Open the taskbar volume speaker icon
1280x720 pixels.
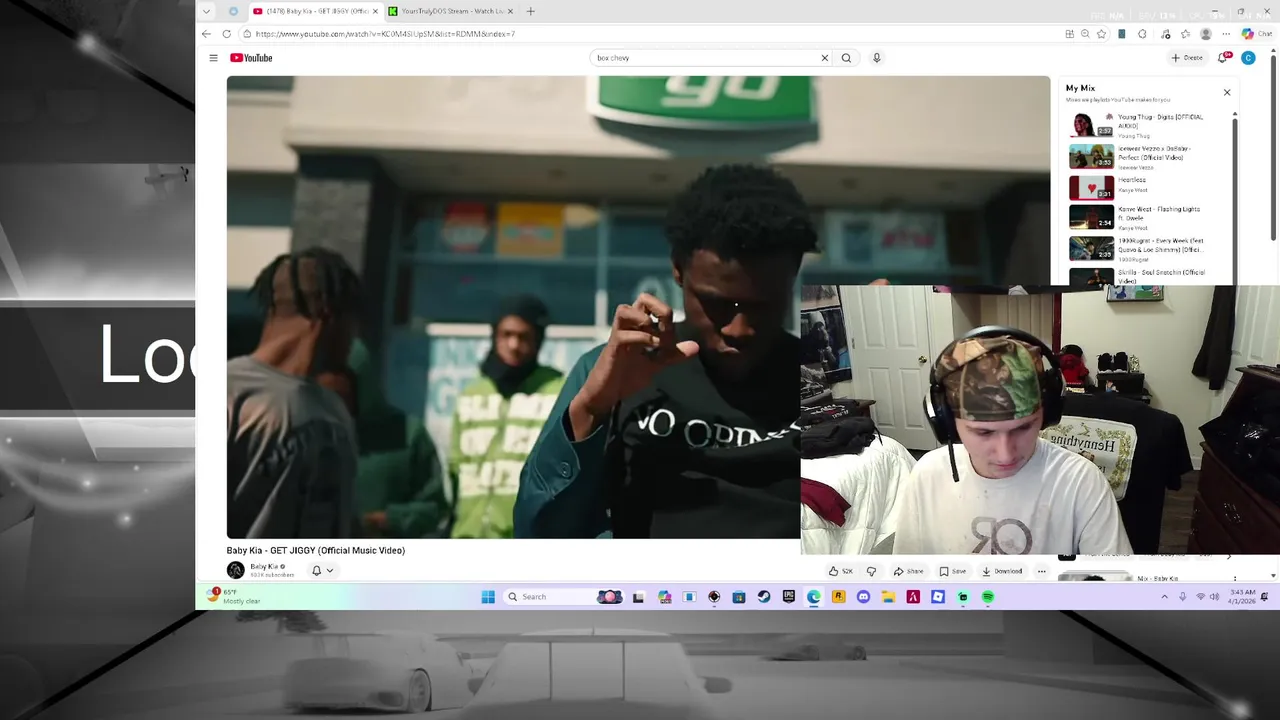[x=1215, y=597]
